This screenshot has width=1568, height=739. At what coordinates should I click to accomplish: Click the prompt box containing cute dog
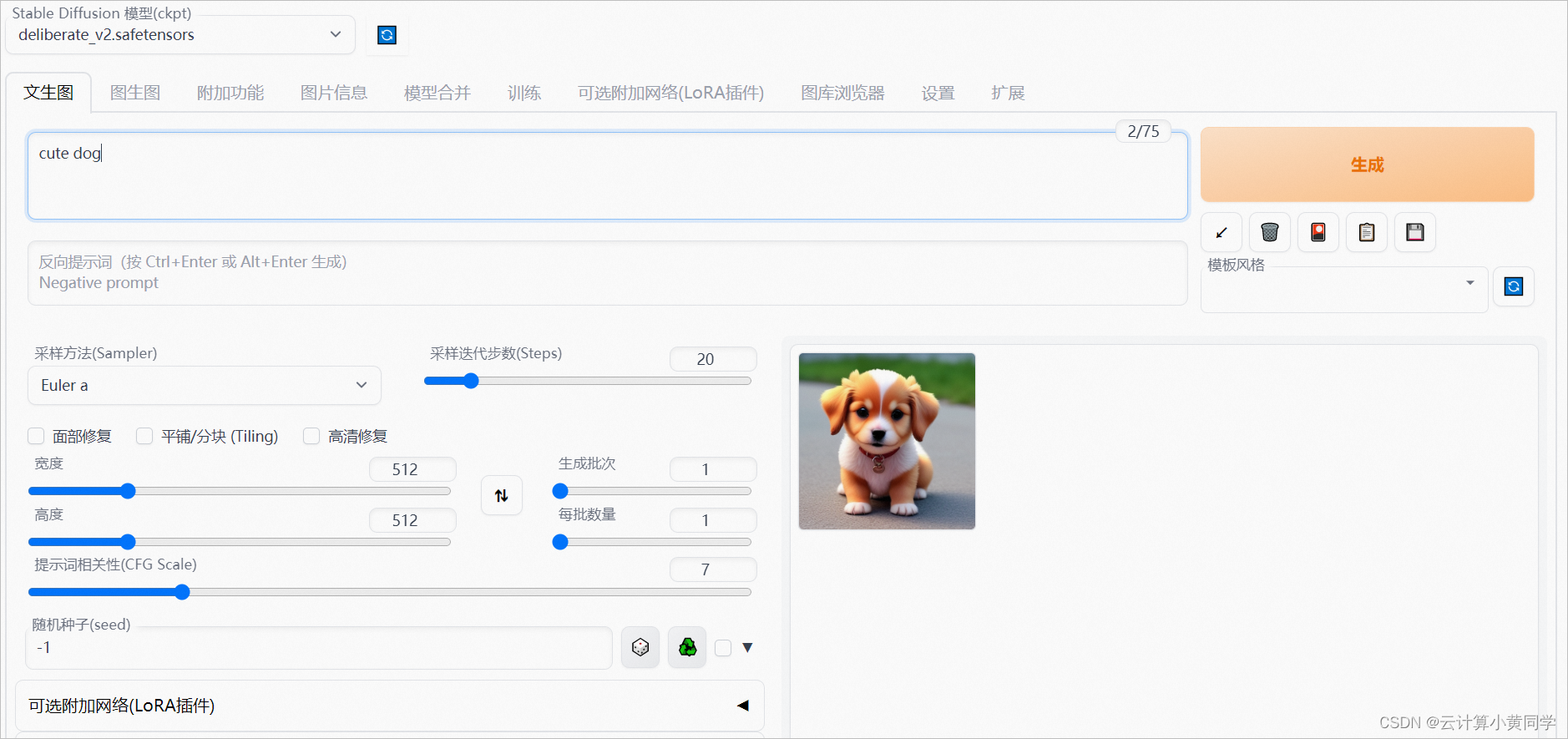608,176
